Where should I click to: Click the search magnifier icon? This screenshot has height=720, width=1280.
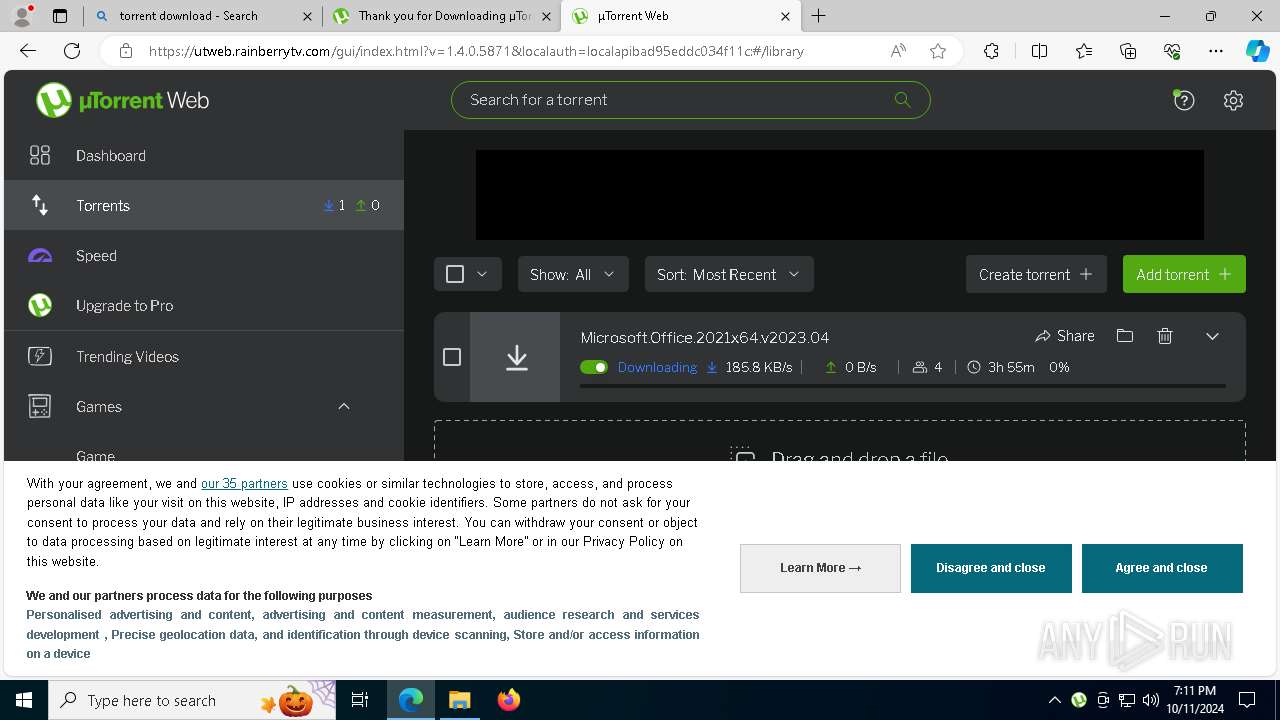[902, 99]
